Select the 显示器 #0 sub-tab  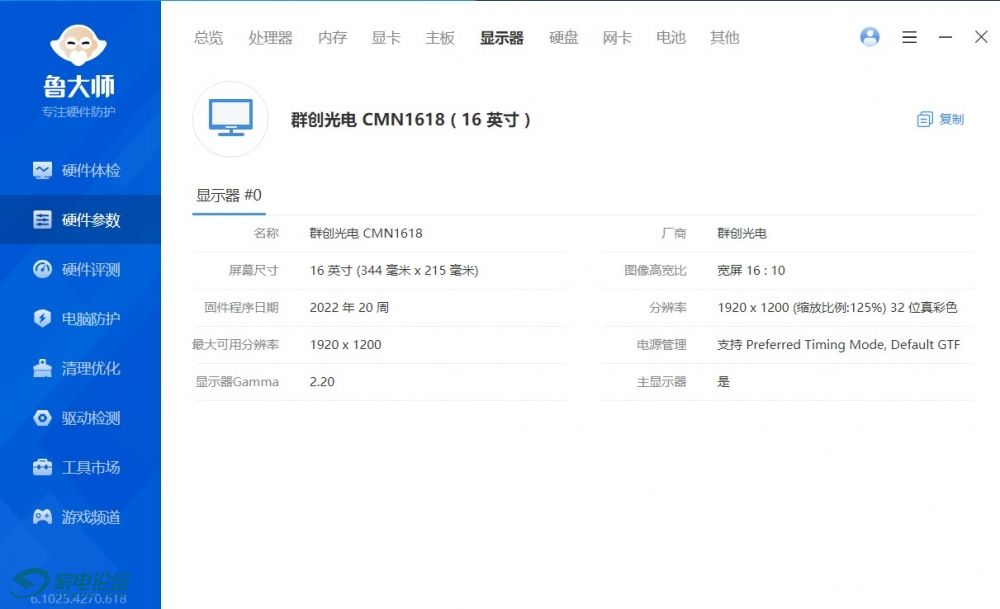click(x=228, y=195)
